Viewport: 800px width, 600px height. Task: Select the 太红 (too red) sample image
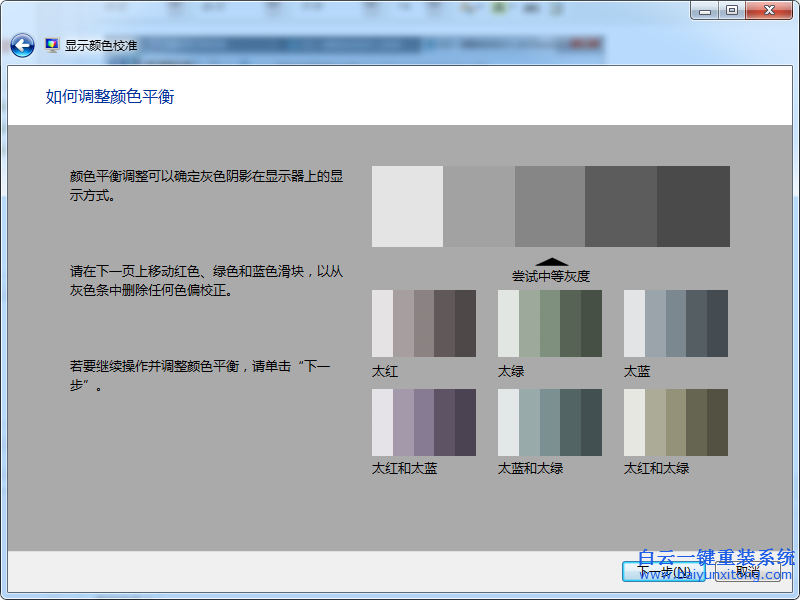tap(423, 323)
